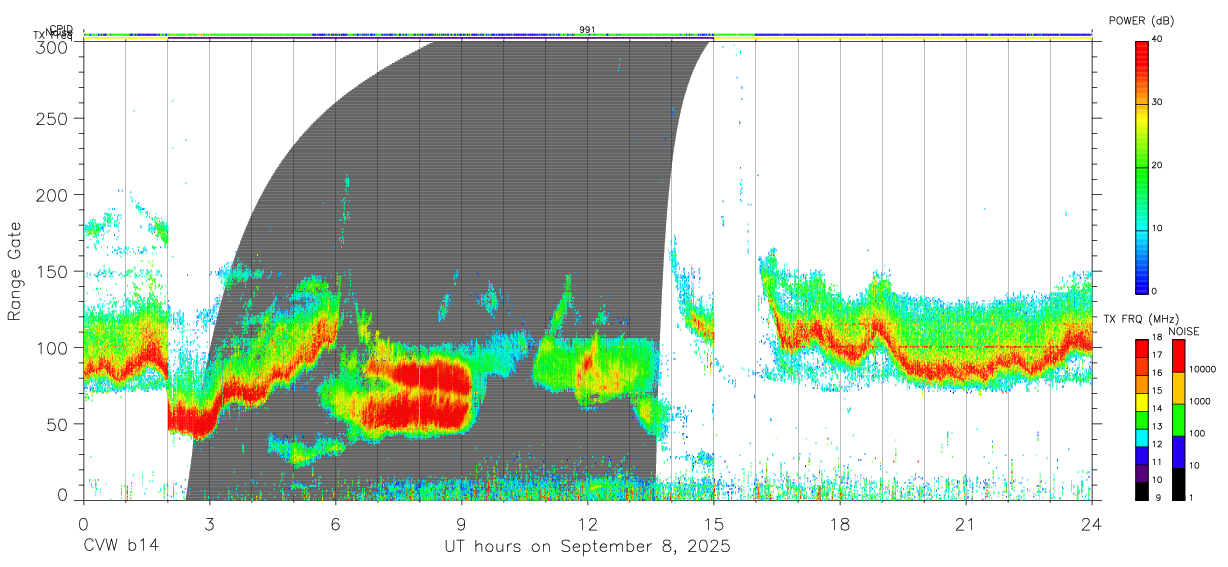Select the 10 tick label on the POWER colorbar

tap(1159, 228)
